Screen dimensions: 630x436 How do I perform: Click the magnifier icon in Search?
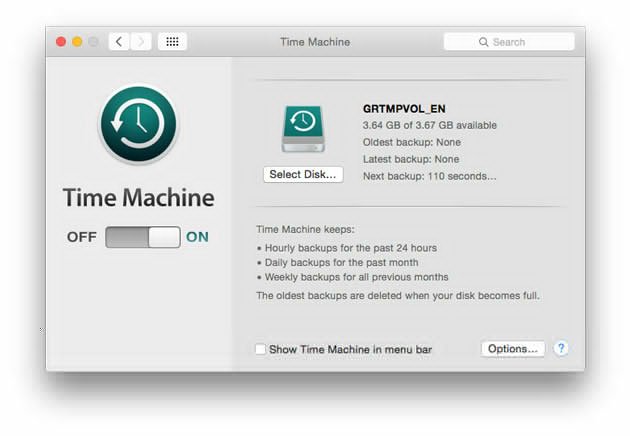coord(483,42)
